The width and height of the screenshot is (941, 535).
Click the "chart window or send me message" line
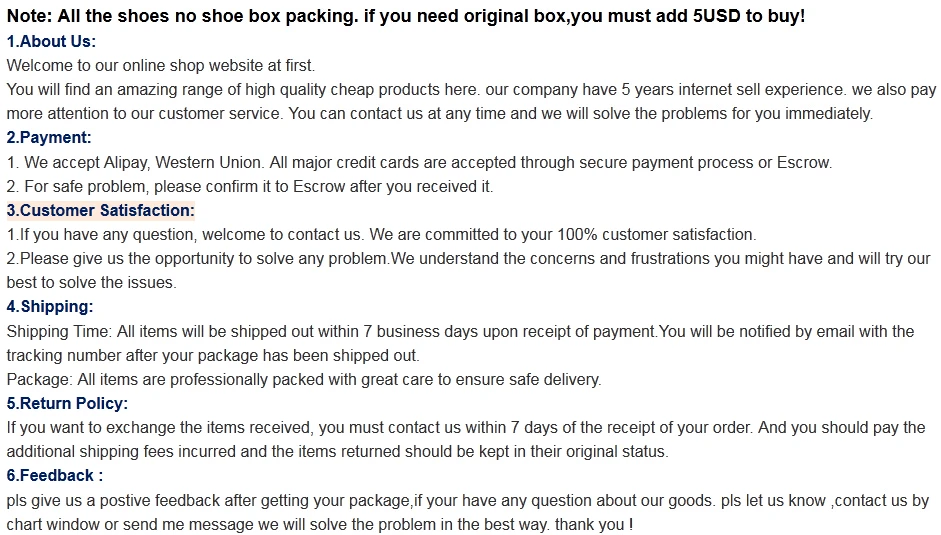(x=320, y=524)
